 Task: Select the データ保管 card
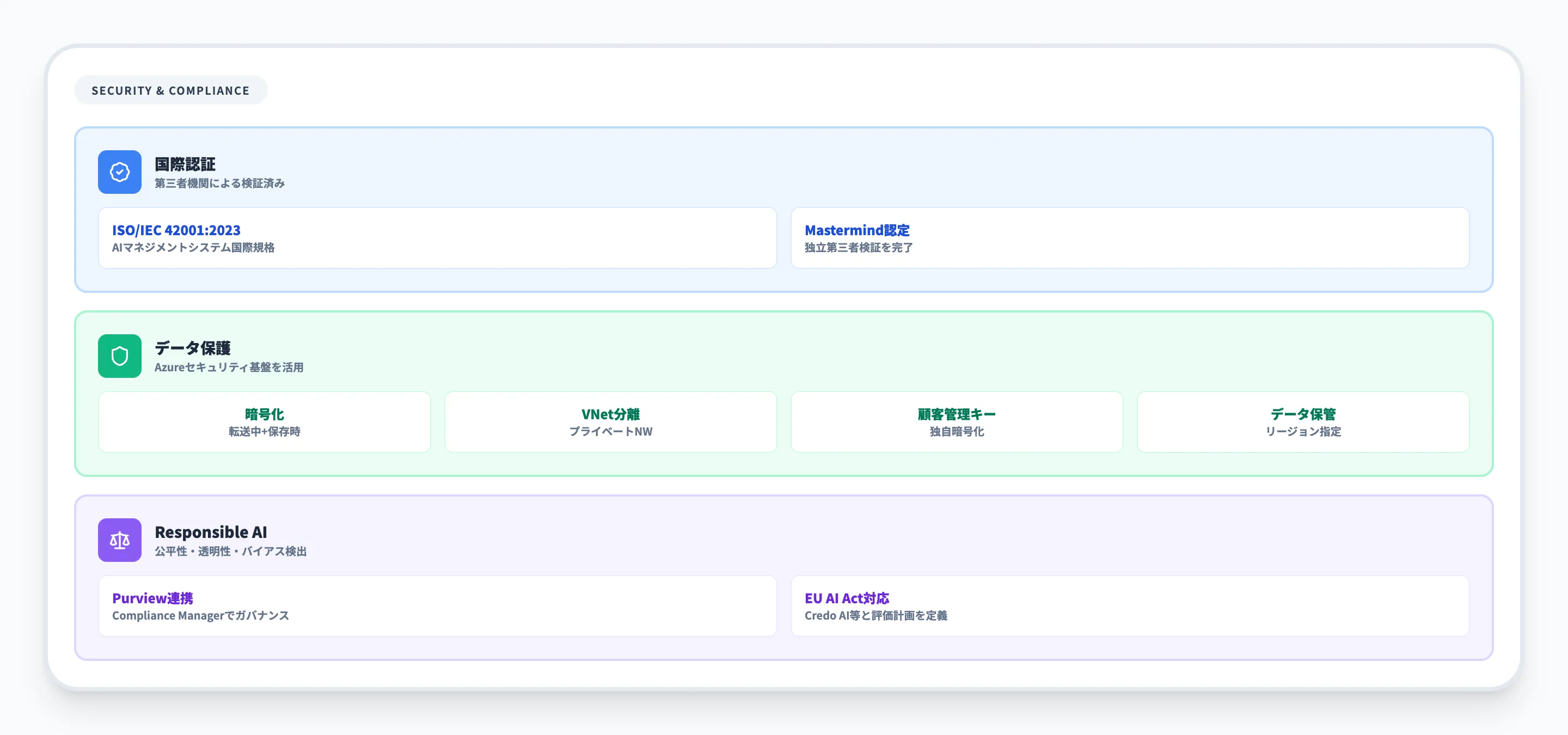point(1303,421)
